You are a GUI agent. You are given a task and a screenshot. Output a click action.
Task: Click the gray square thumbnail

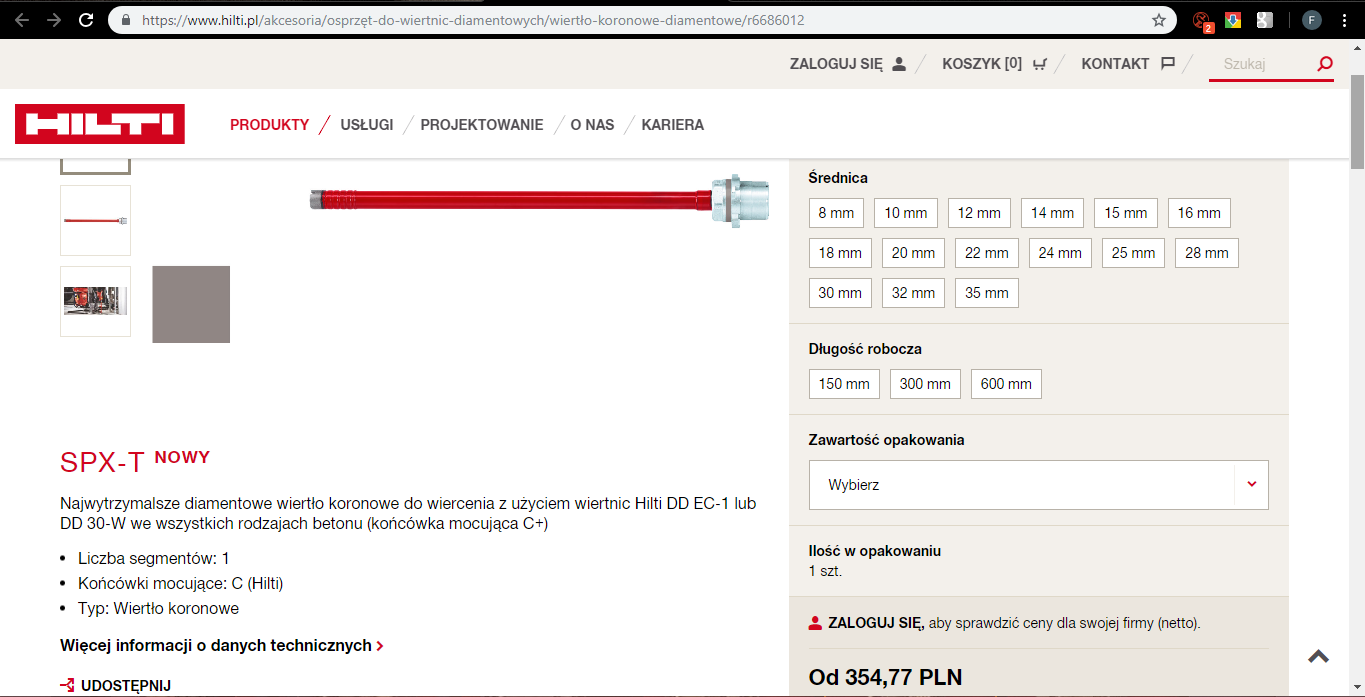click(191, 304)
